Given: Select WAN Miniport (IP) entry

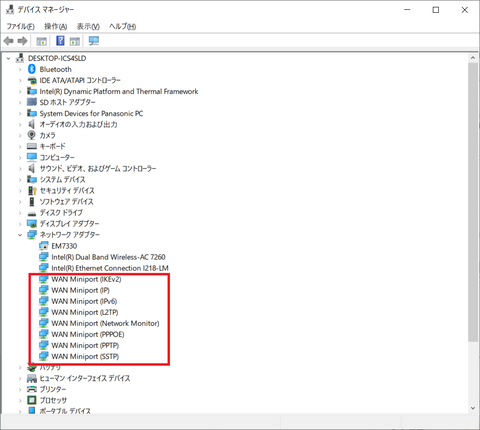Looking at the screenshot, I should (x=80, y=290).
